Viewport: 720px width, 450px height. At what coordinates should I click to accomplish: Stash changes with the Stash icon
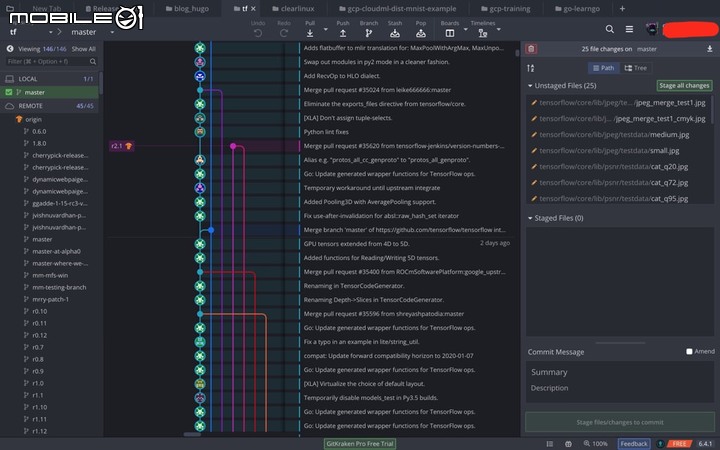394,33
